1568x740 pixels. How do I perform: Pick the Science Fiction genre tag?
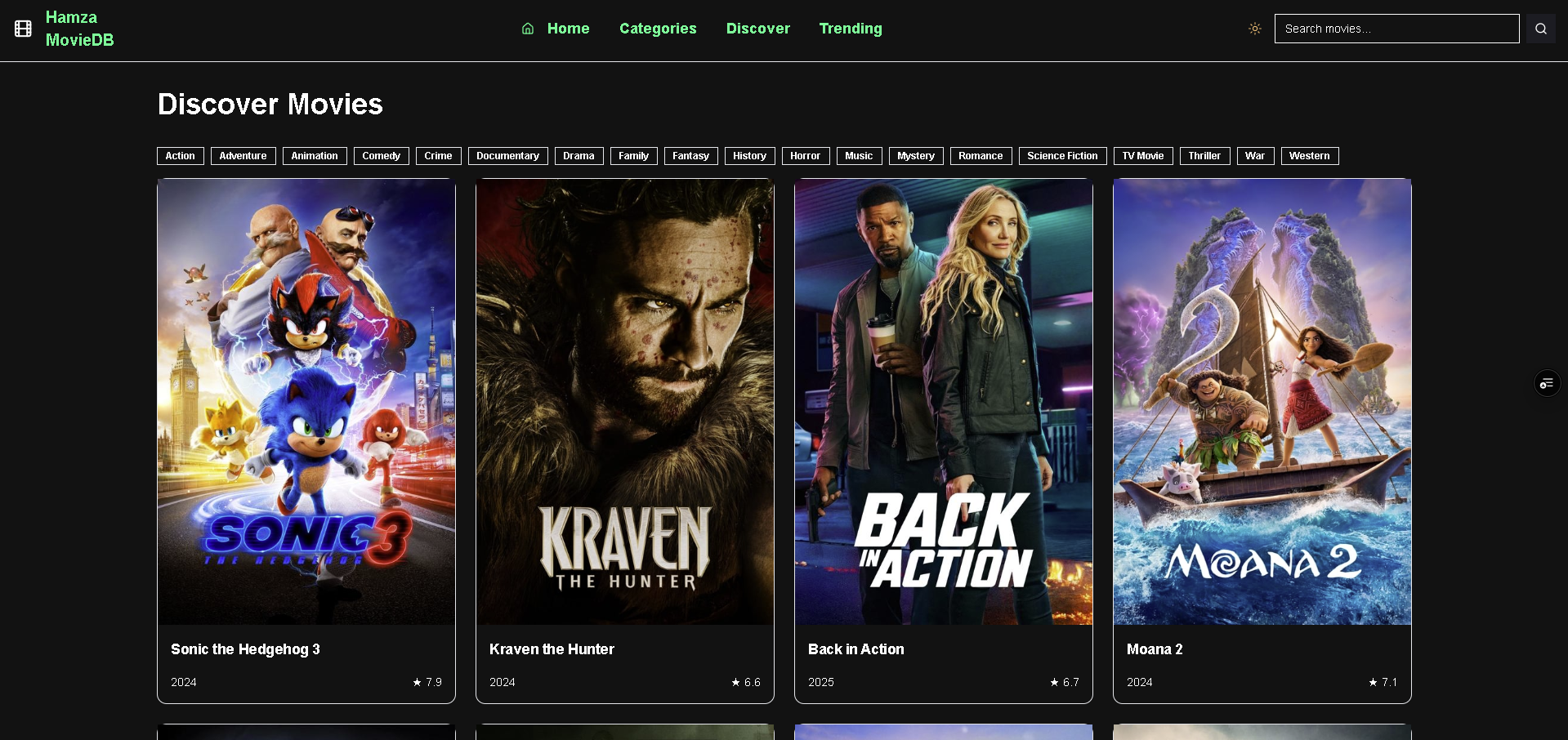1062,156
